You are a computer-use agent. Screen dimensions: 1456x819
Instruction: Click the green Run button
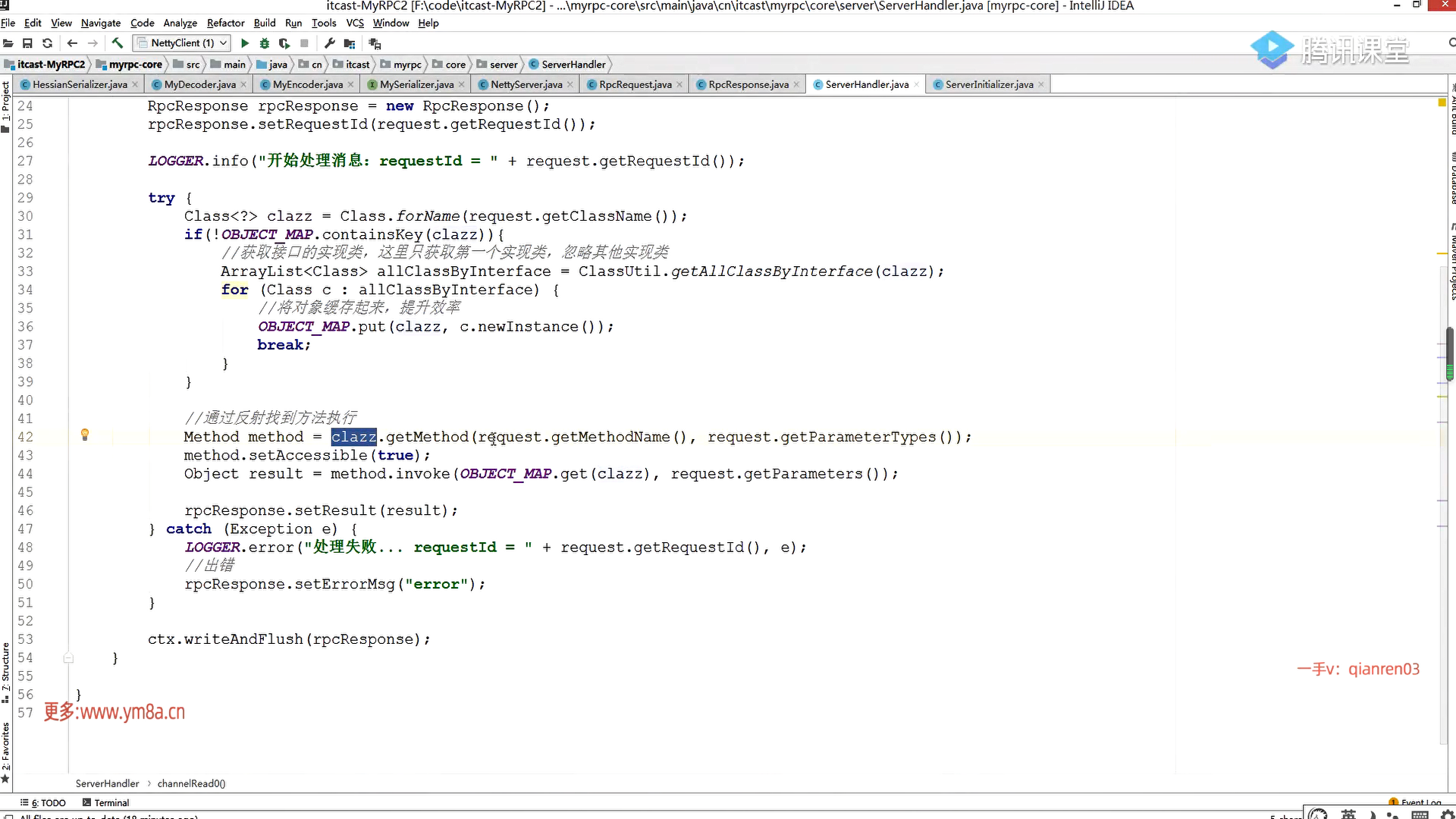244,43
